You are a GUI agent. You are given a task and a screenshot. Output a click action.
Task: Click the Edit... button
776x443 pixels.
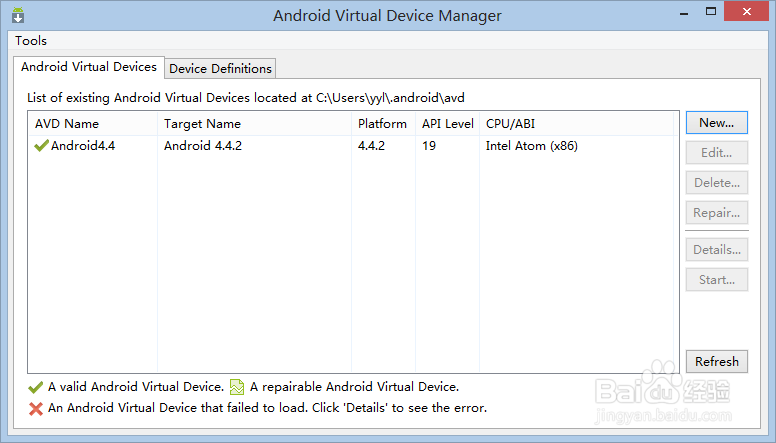tap(716, 153)
